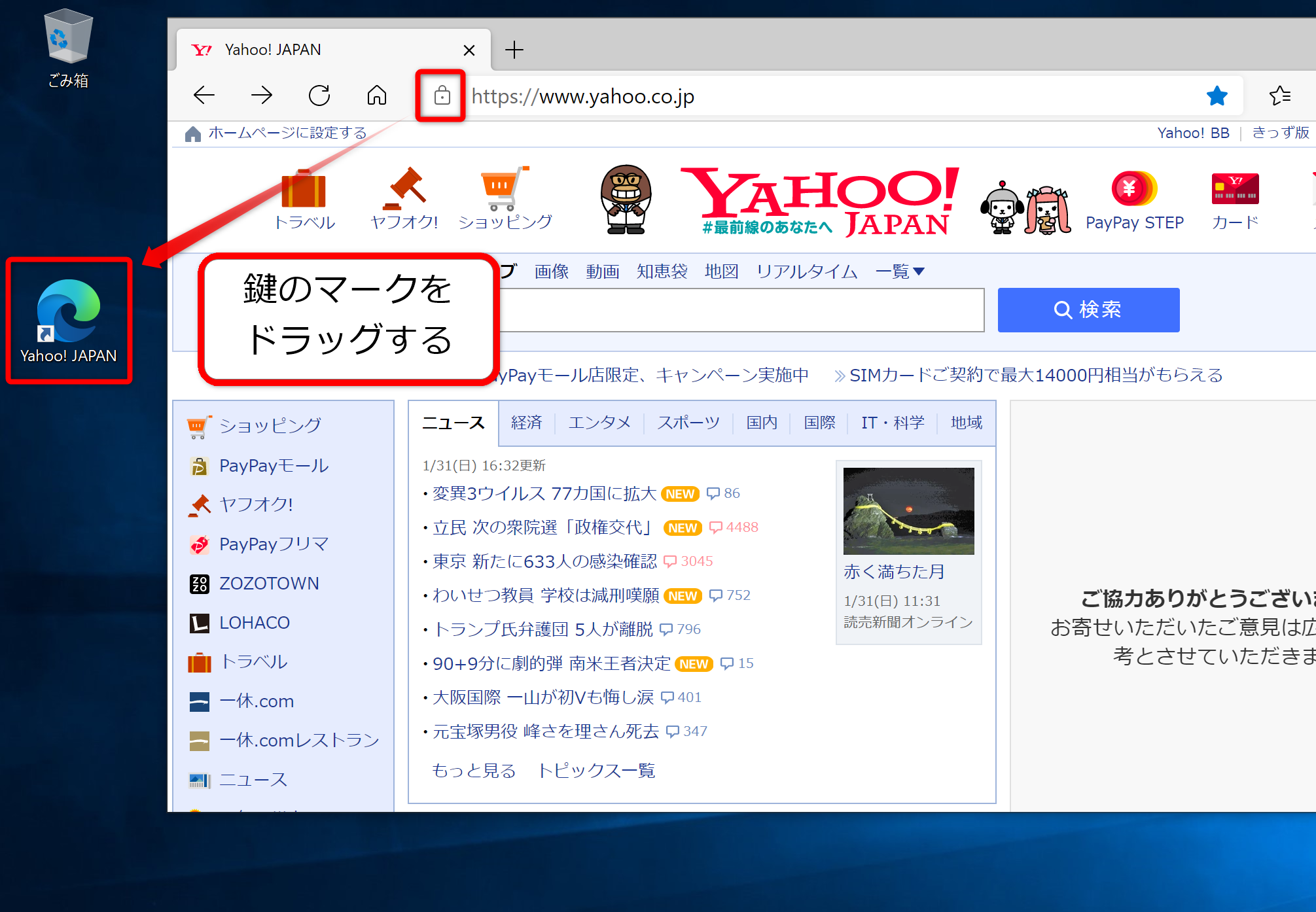The height and width of the screenshot is (912, 1316).
Task: Switch to the エンタメ news tab
Action: [599, 423]
